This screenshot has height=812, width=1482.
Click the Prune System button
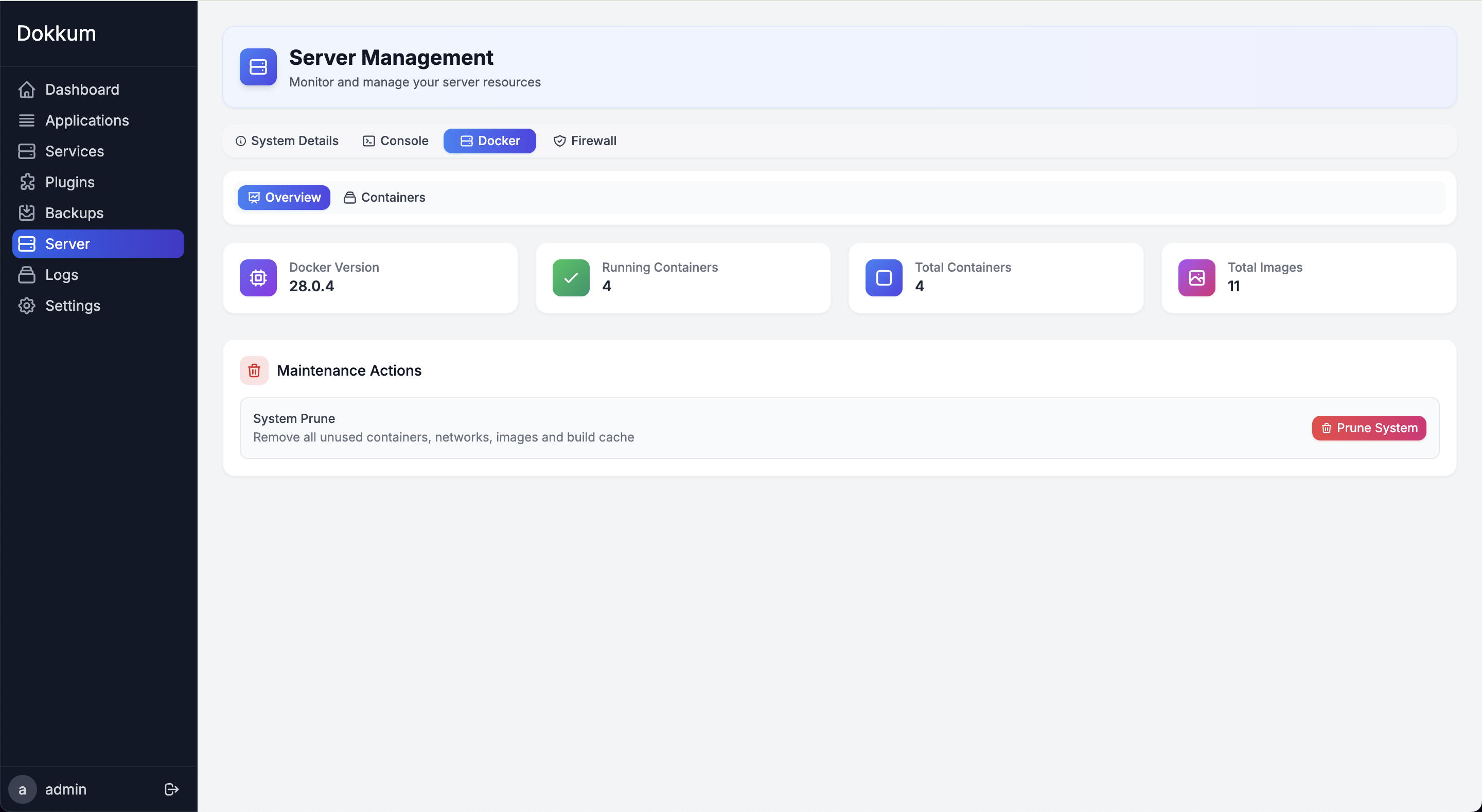click(x=1368, y=428)
